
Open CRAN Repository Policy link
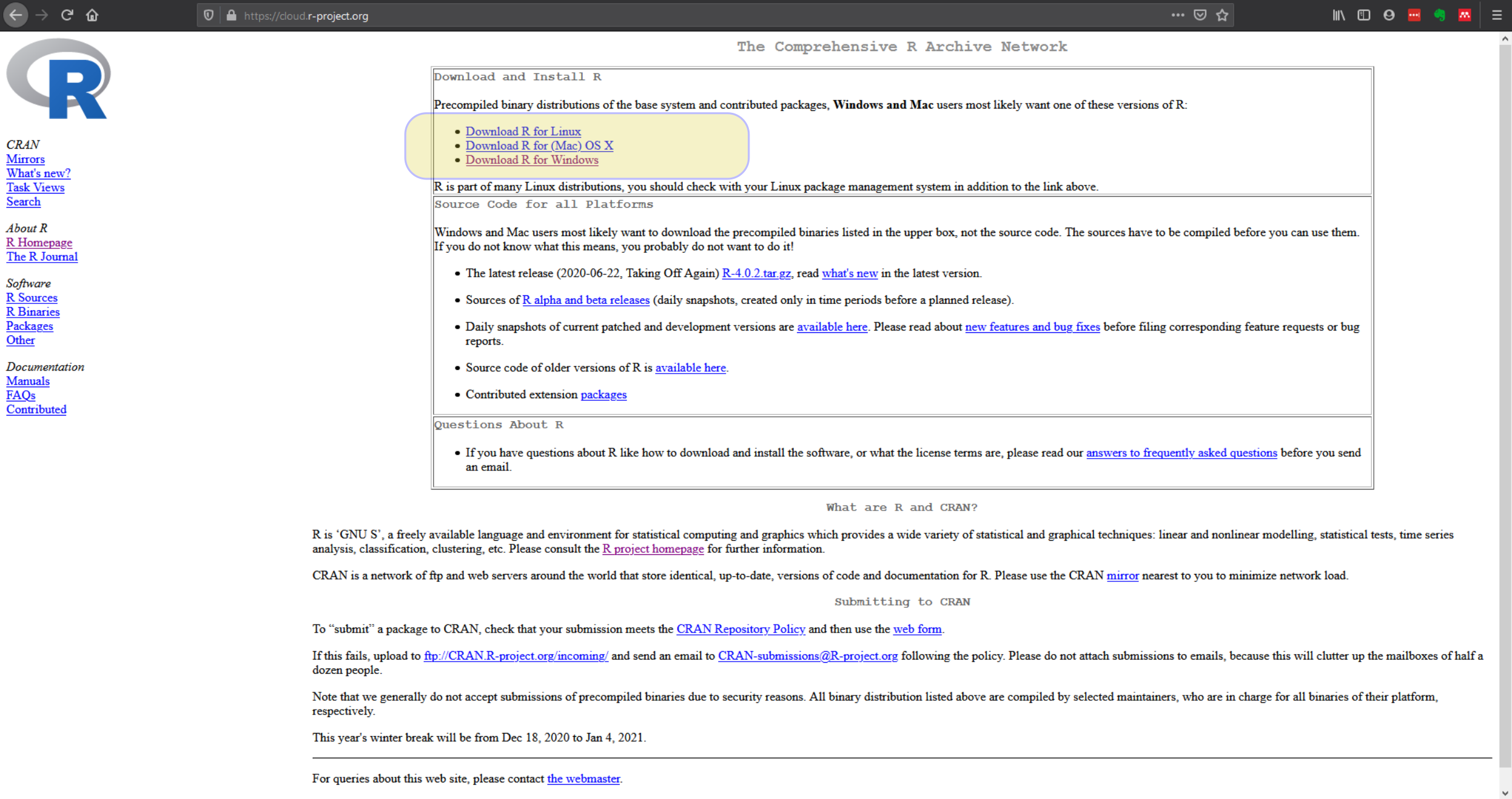coord(740,629)
